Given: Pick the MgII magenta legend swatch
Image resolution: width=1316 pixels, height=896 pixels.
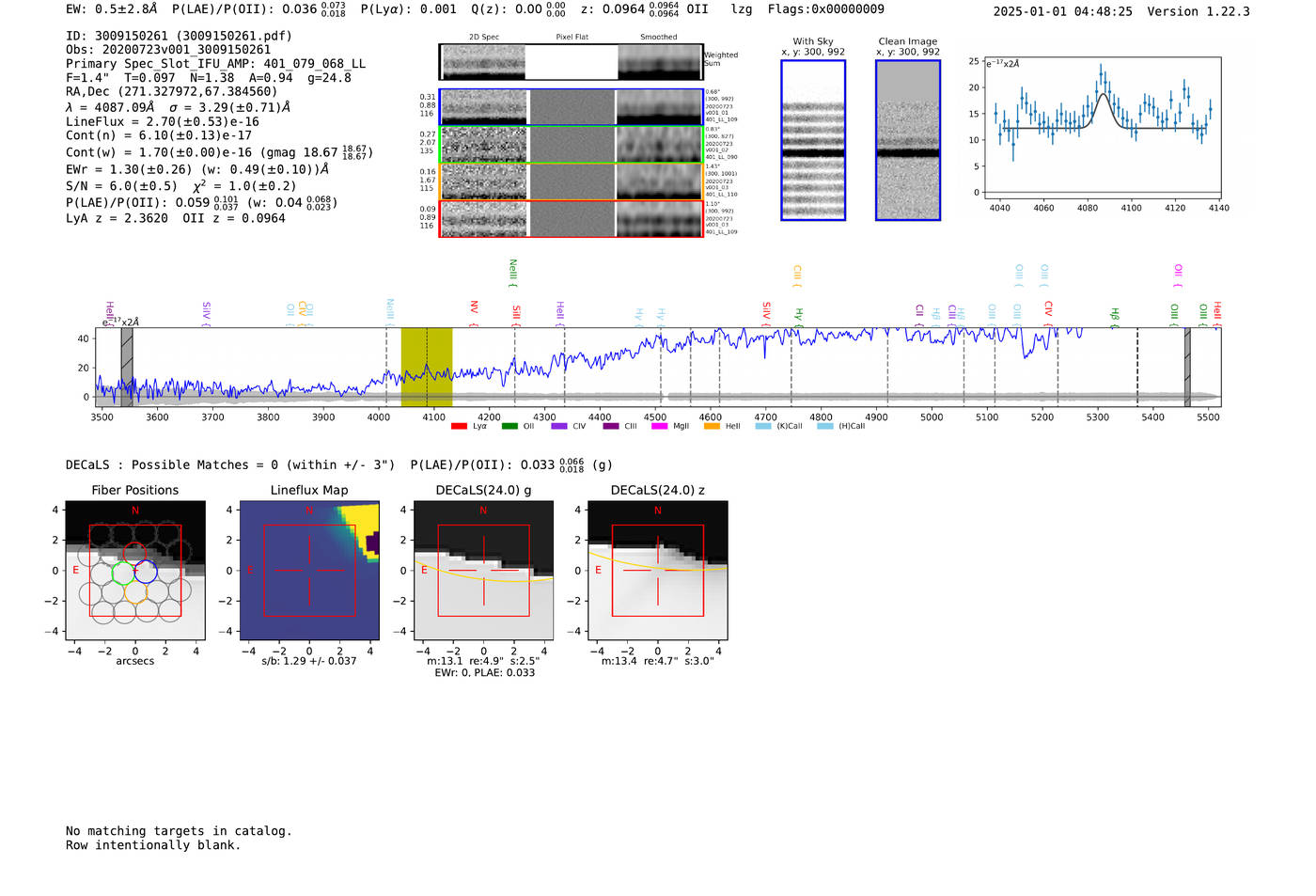Looking at the screenshot, I should coord(659,426).
